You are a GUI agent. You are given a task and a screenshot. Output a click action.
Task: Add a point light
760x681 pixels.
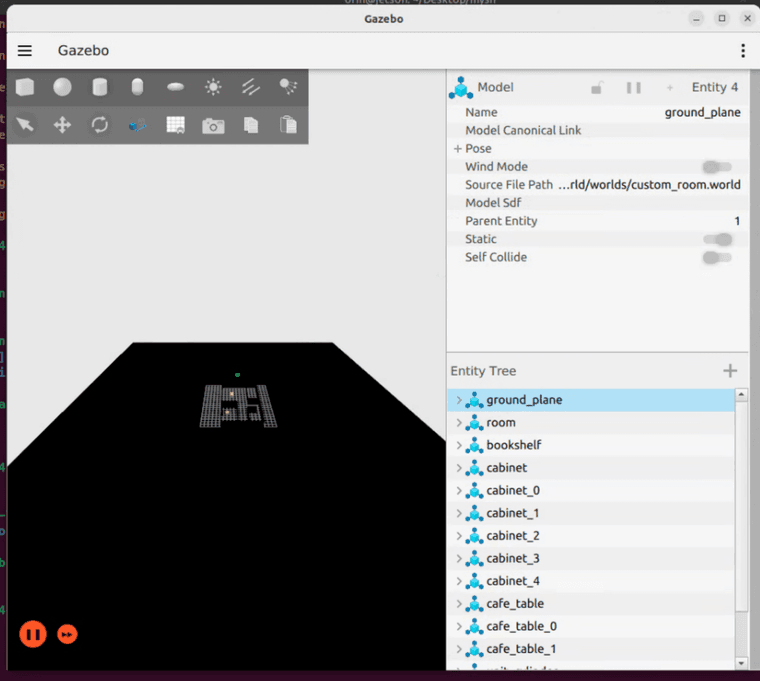[x=213, y=87]
